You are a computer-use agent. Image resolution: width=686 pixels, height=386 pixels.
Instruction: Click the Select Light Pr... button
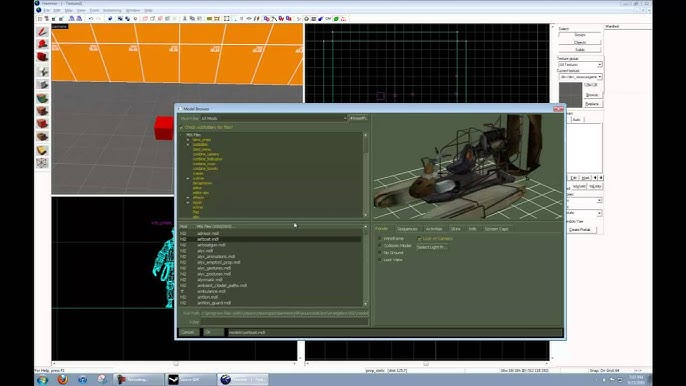point(431,247)
